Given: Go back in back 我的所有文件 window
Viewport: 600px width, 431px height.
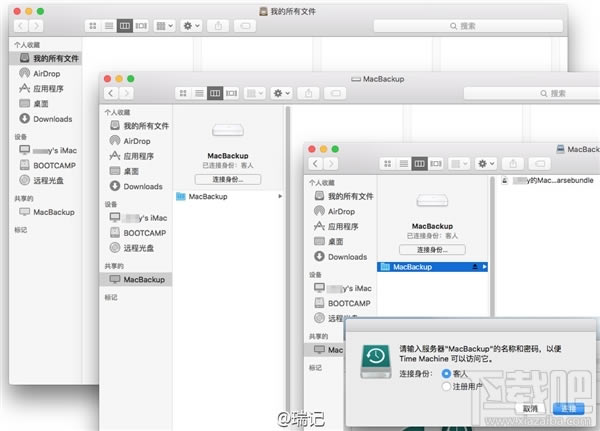Looking at the screenshot, I should 21,26.
